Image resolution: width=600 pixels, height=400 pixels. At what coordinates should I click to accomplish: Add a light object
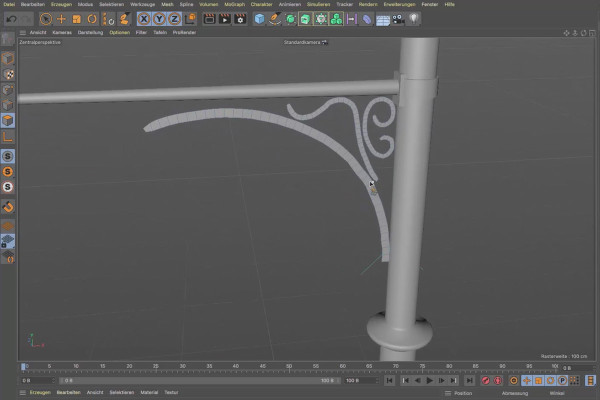click(x=414, y=19)
